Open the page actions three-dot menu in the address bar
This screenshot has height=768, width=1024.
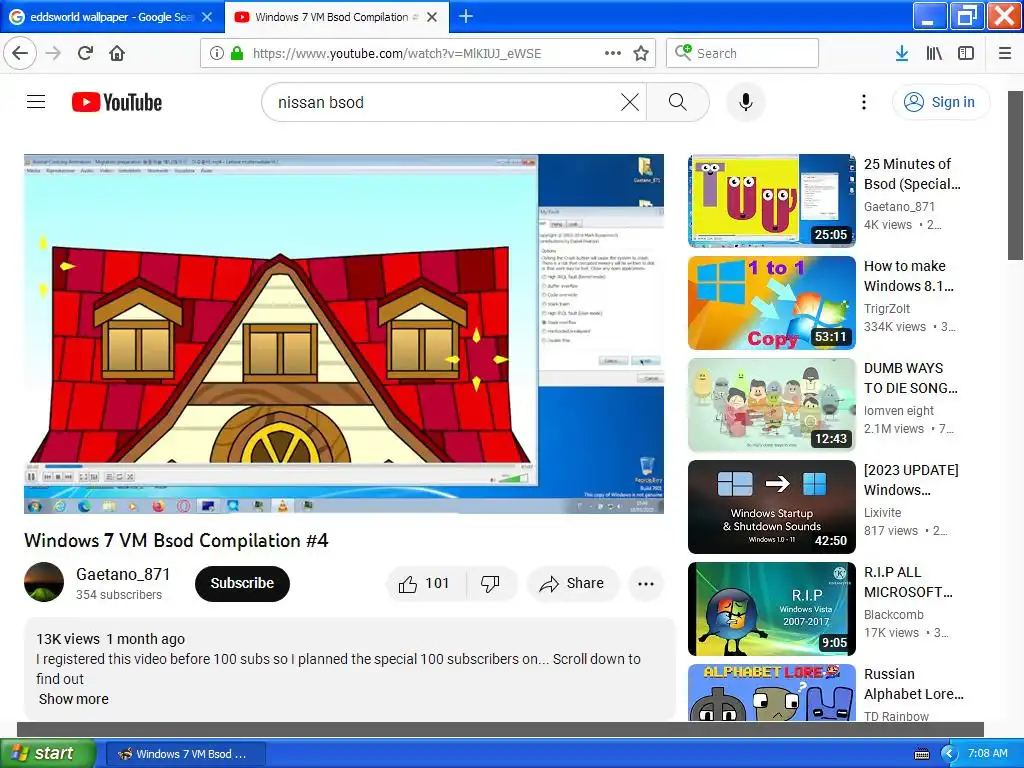pyautogui.click(x=613, y=54)
